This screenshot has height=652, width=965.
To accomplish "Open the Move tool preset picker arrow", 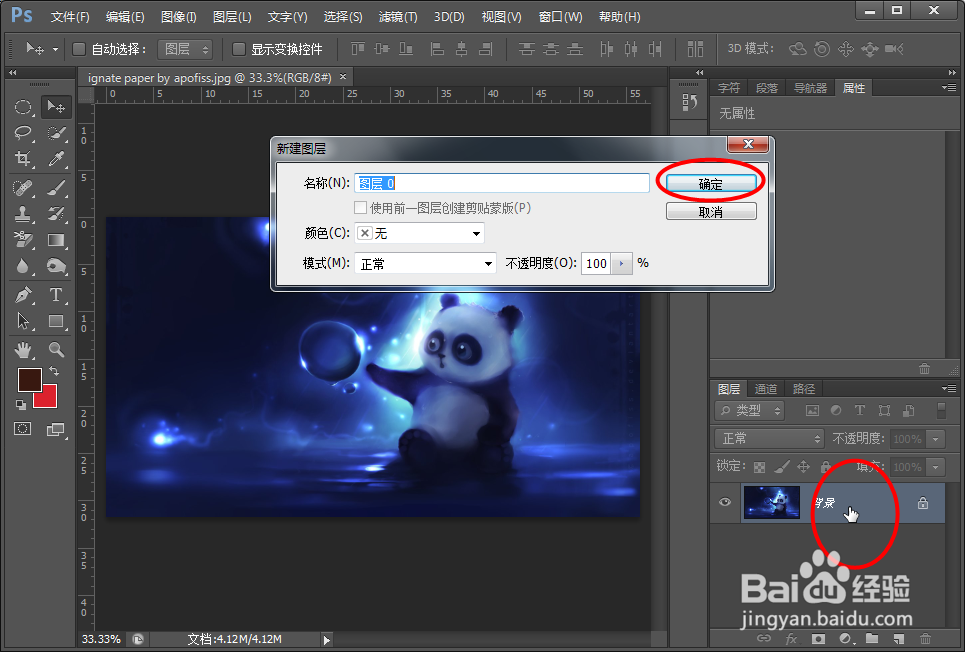I will coord(55,49).
